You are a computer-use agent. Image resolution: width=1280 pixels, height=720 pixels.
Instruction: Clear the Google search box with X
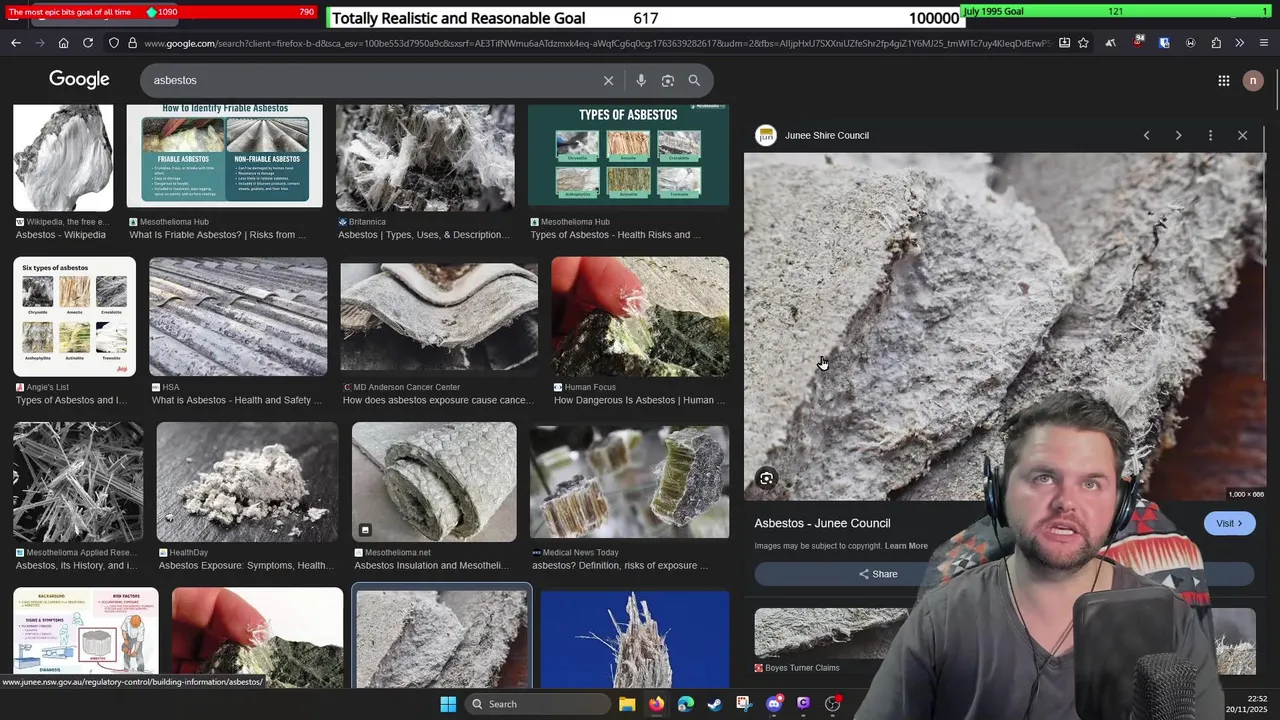(x=608, y=80)
